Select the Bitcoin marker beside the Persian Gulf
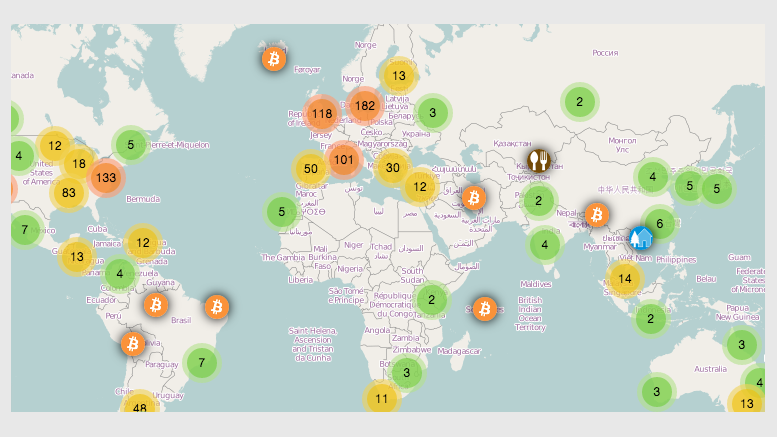Screen dimensions: 777x437 coord(474,198)
